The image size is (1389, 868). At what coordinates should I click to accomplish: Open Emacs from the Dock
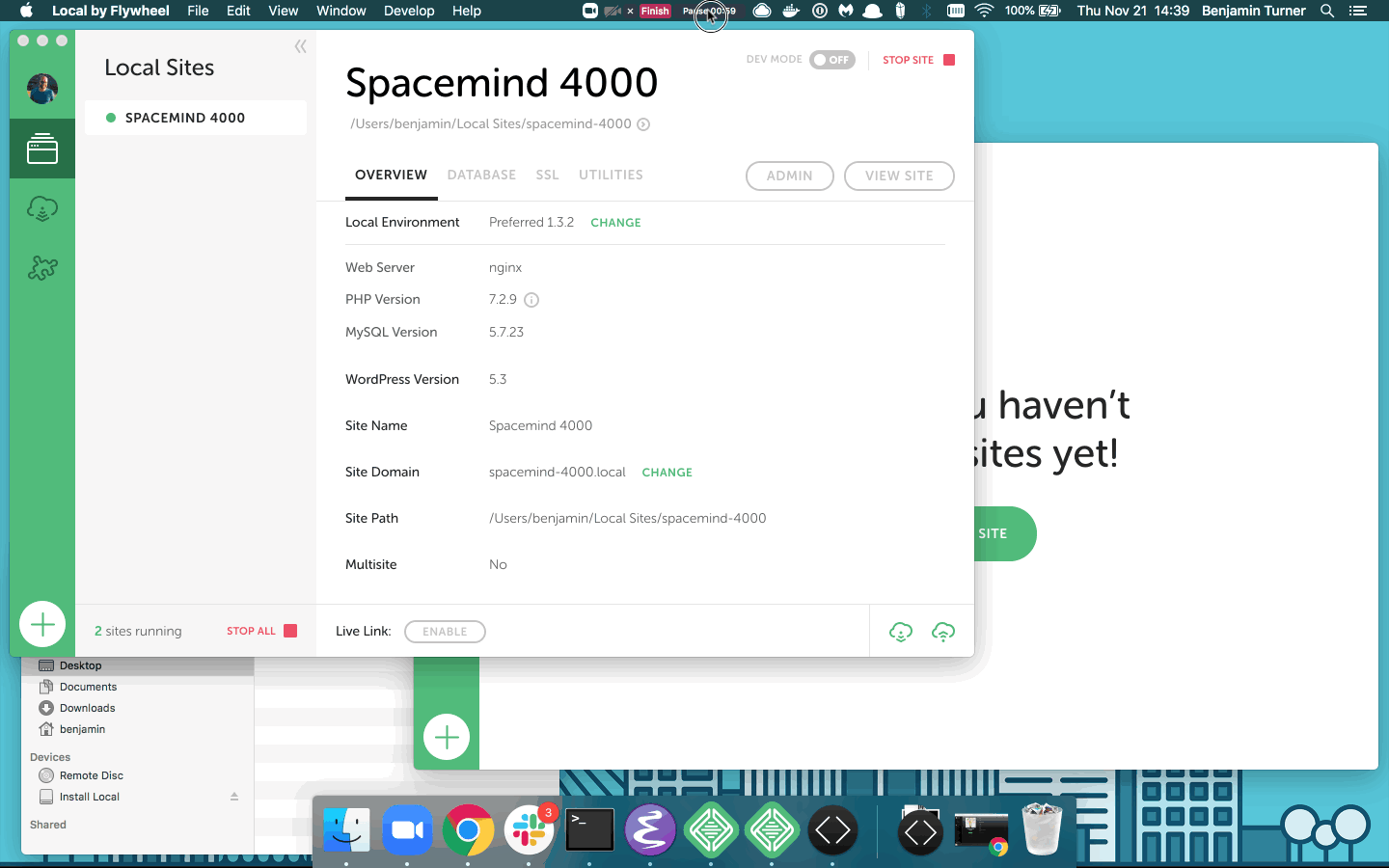(x=650, y=829)
